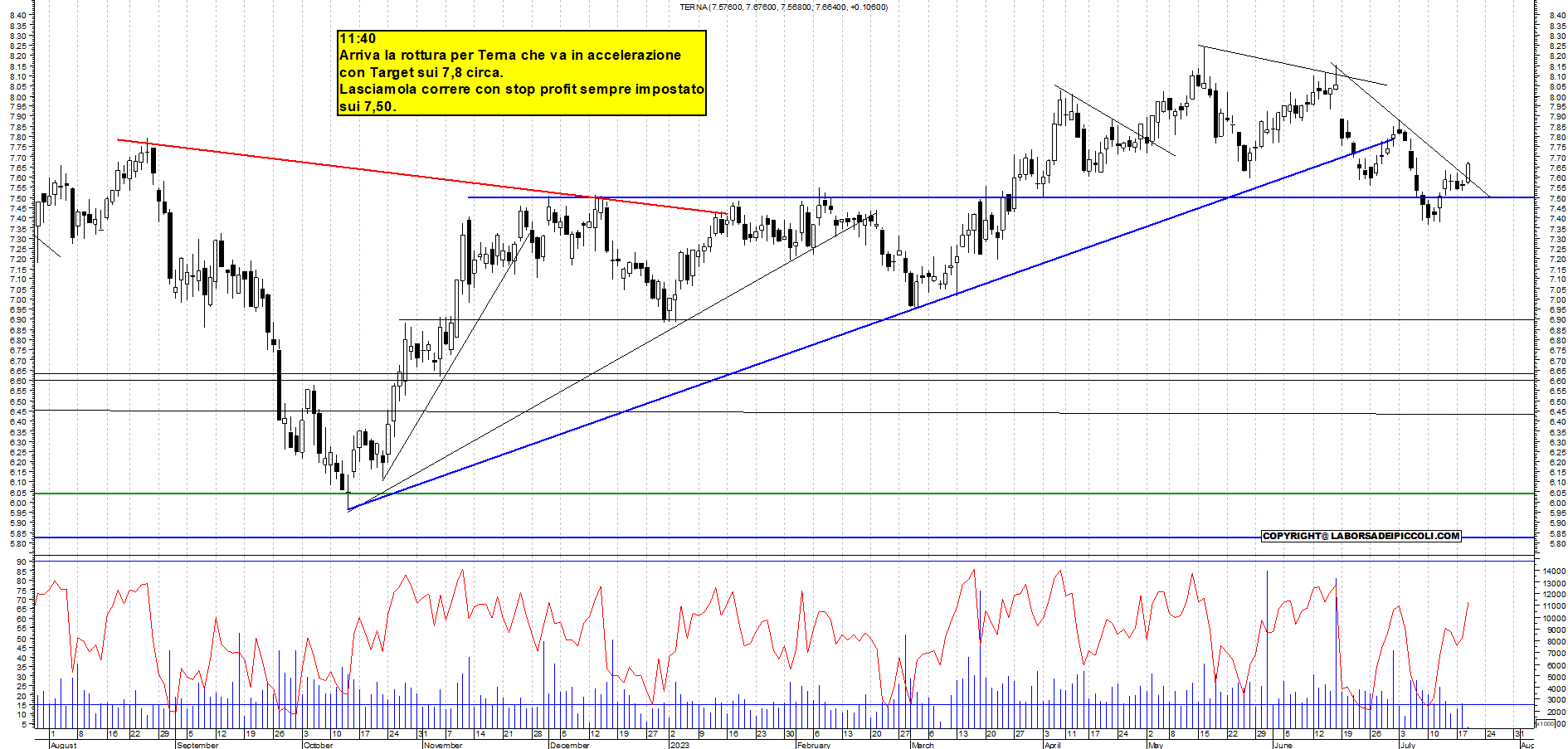This screenshot has width=1568, height=749.
Task: Click the '7000' volume scale value
Action: point(1556,654)
